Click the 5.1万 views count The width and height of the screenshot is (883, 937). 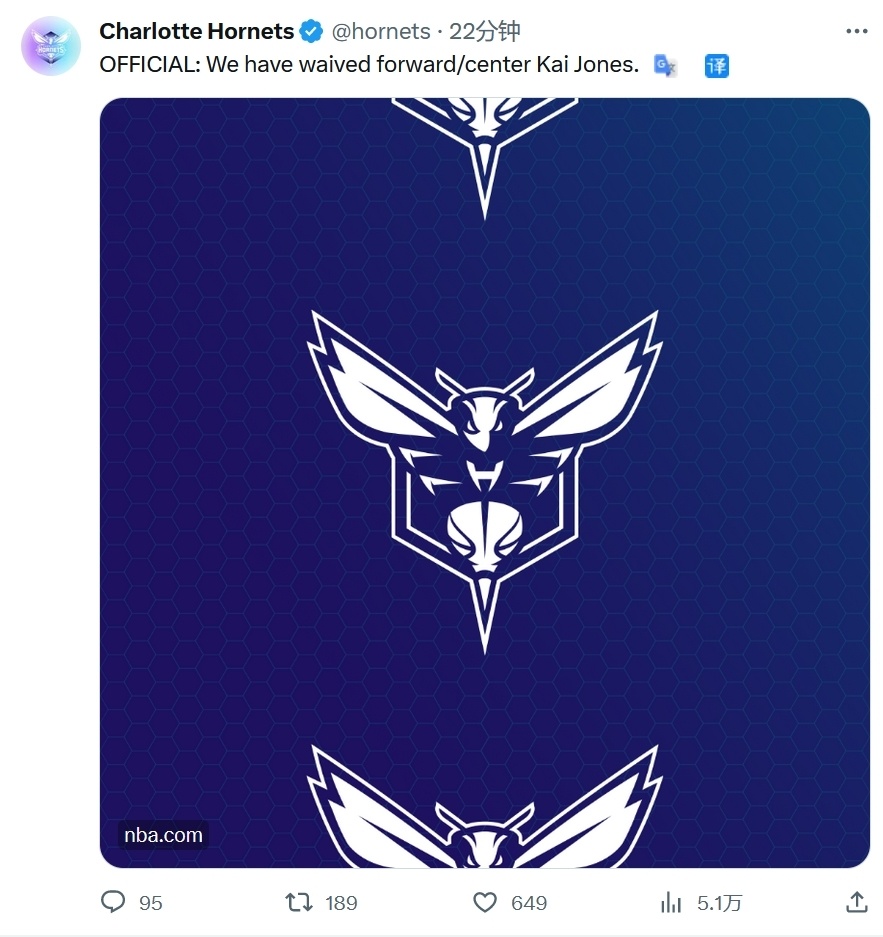pyautogui.click(x=720, y=903)
